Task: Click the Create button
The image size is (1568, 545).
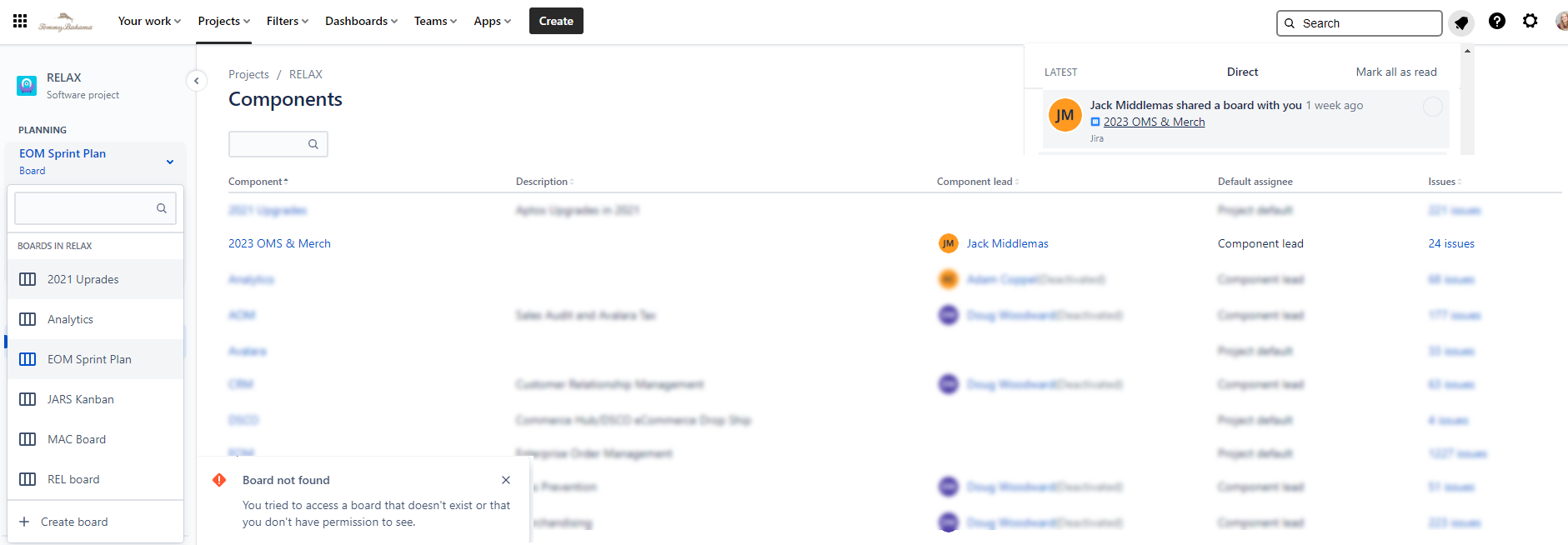Action: point(556,21)
